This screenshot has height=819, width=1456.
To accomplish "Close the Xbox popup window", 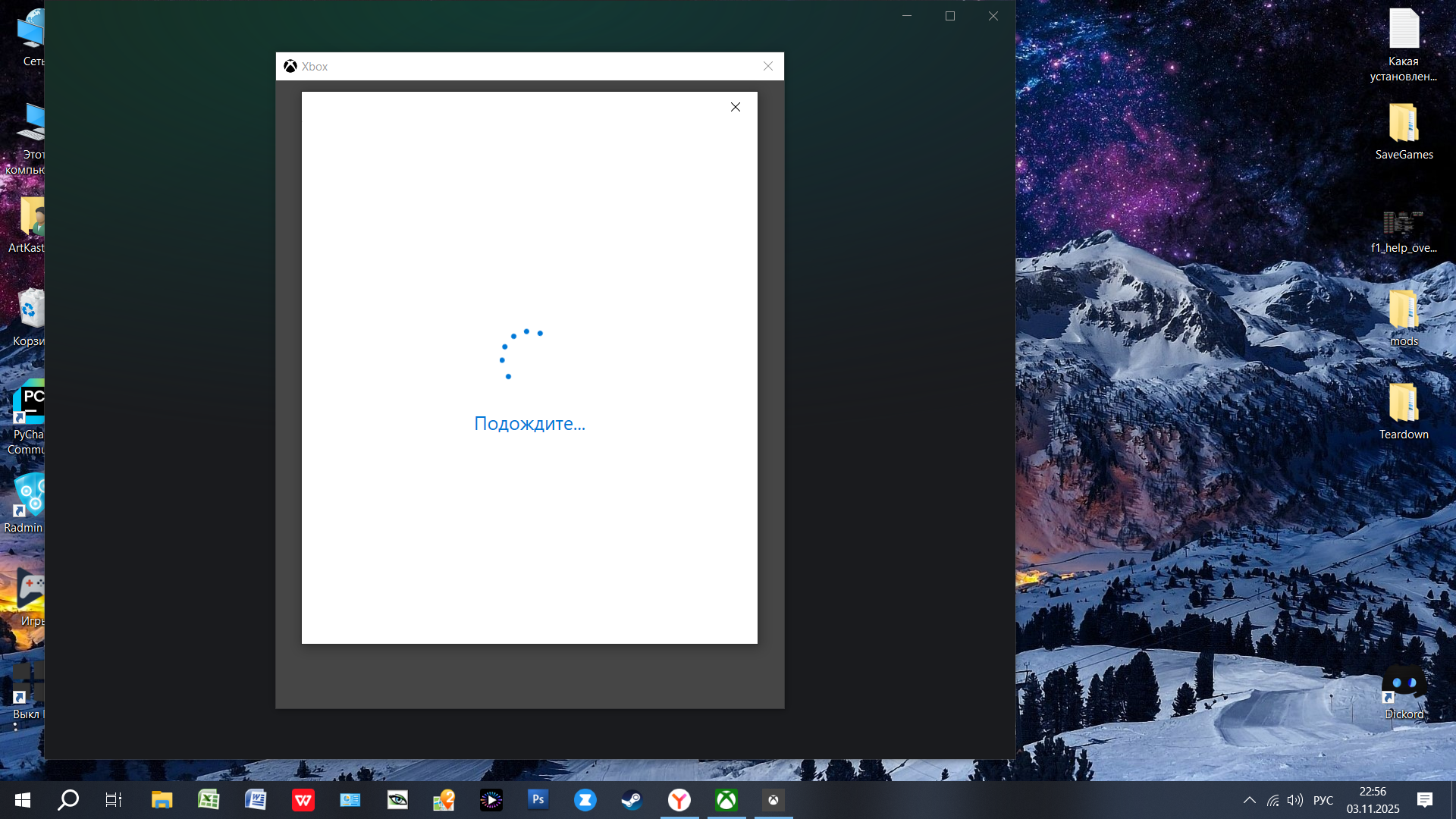I will 767,66.
